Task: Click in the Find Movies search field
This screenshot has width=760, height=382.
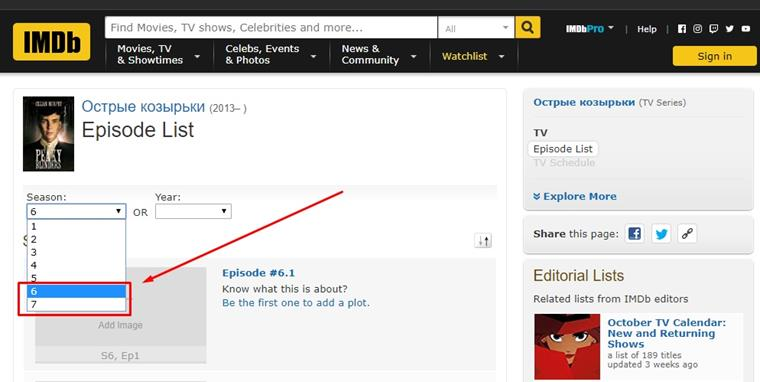Action: pos(271,28)
